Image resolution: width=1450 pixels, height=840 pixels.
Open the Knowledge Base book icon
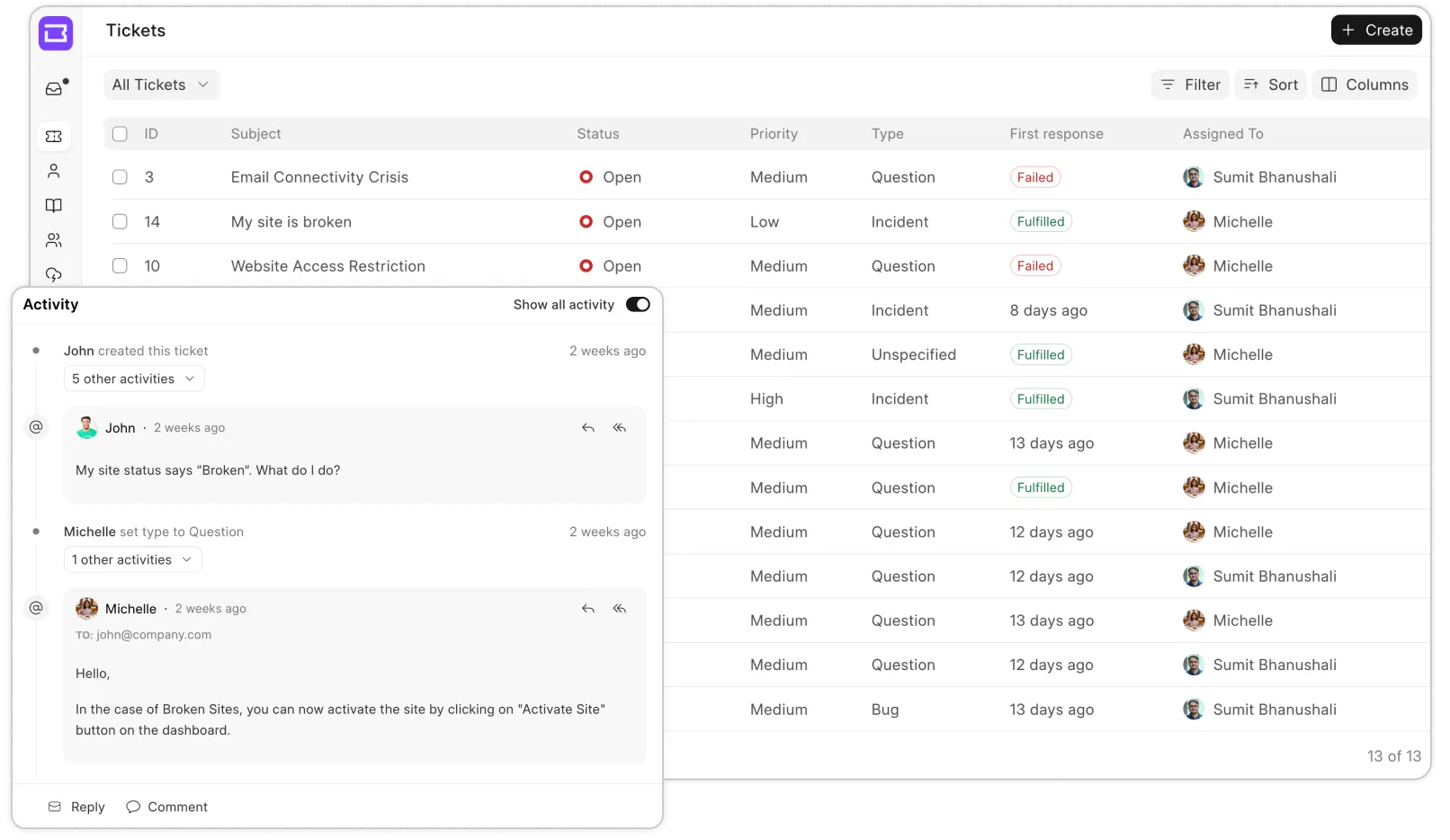pyautogui.click(x=54, y=205)
